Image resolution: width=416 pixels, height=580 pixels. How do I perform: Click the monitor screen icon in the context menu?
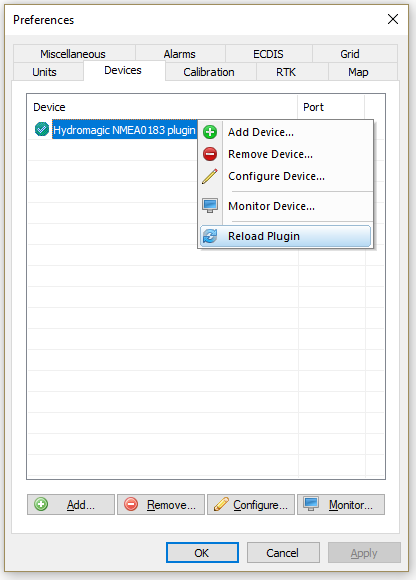tap(210, 206)
